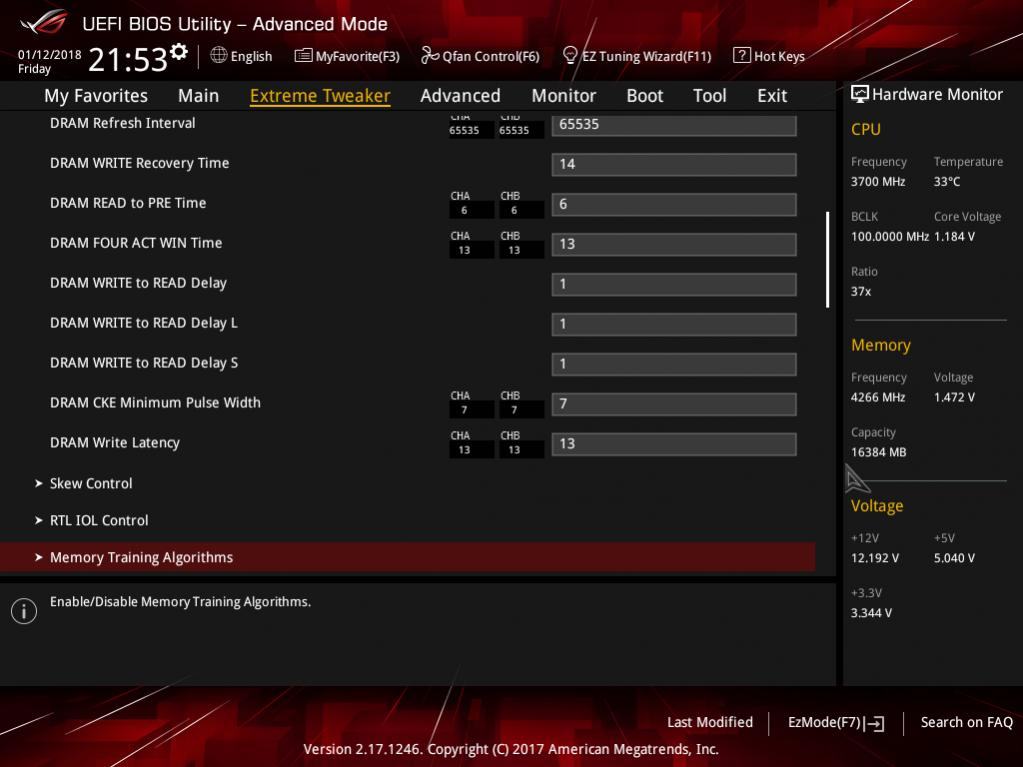This screenshot has height=767, width=1023.
Task: Select the Extreme Tweaker tab
Action: pyautogui.click(x=320, y=96)
